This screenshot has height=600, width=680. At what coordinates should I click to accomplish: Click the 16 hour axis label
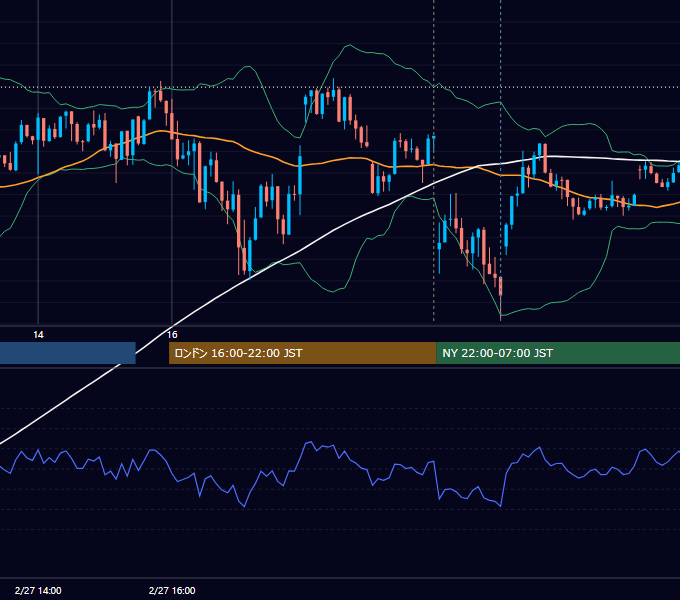(x=172, y=335)
